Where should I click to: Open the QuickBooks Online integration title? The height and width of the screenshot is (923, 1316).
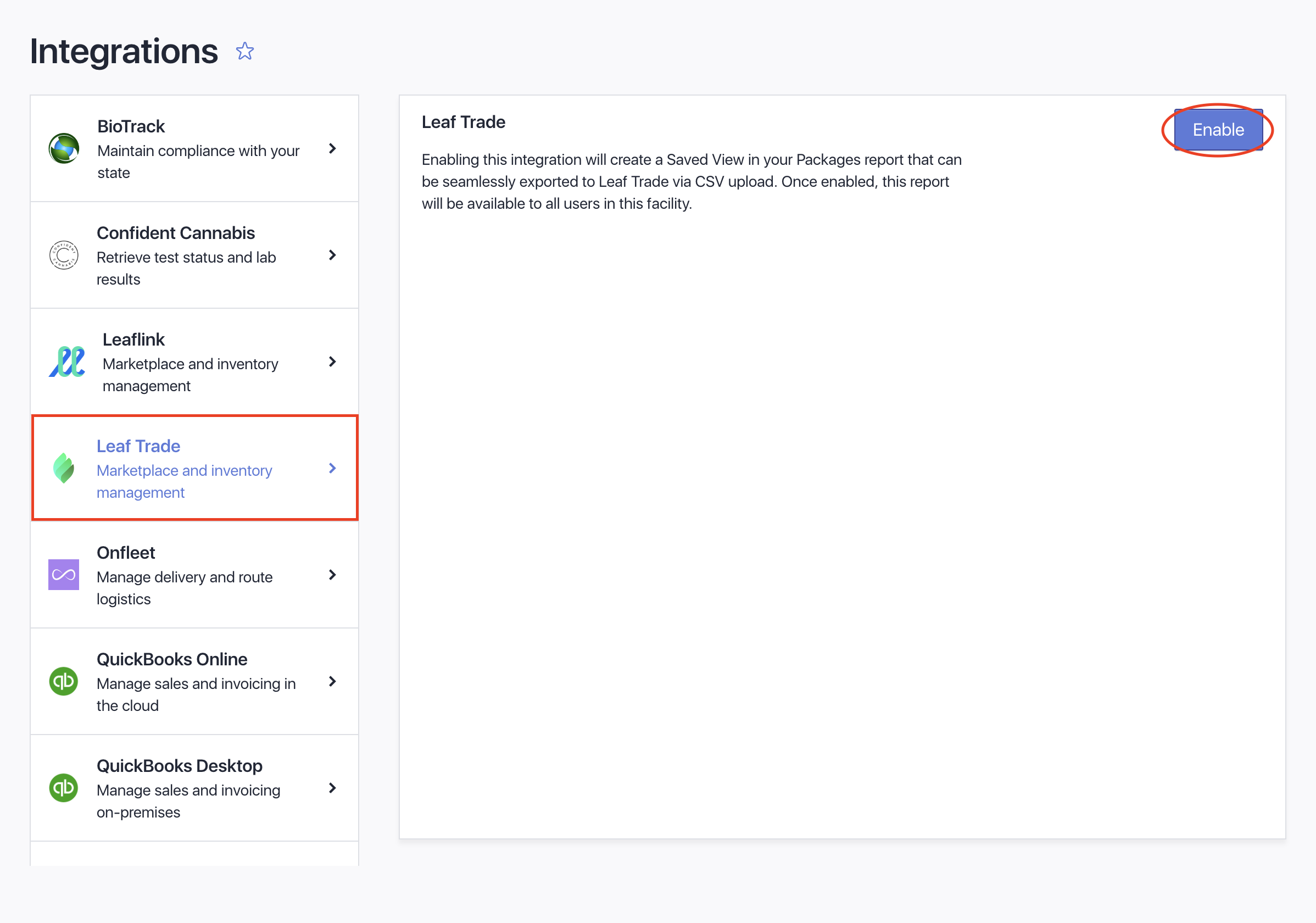pos(172,659)
